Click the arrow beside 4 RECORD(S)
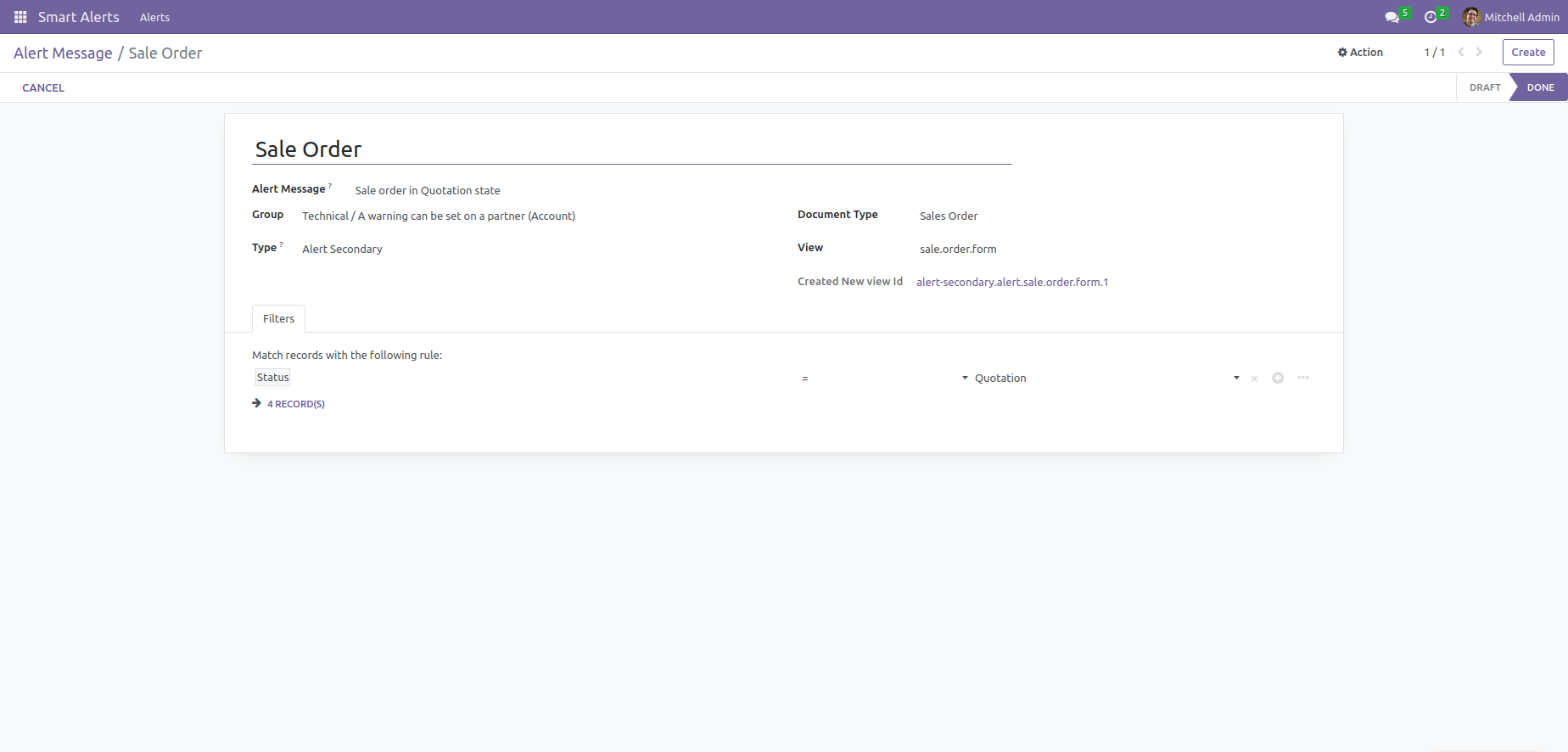Viewport: 1568px width, 752px height. (256, 403)
